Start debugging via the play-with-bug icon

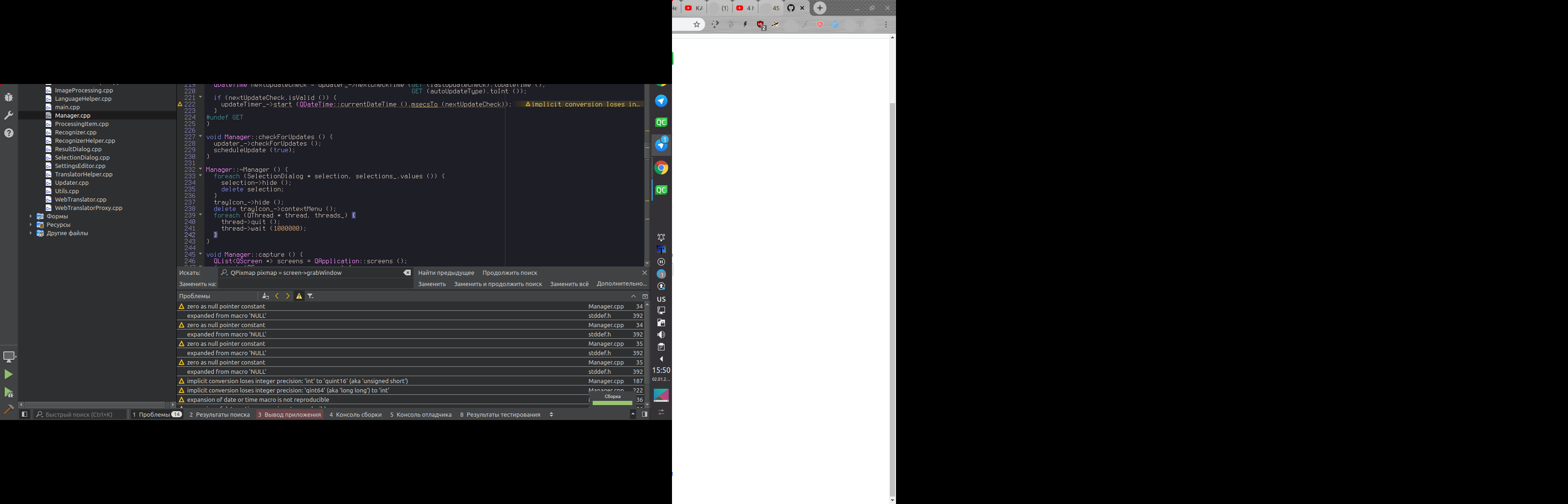(x=8, y=392)
